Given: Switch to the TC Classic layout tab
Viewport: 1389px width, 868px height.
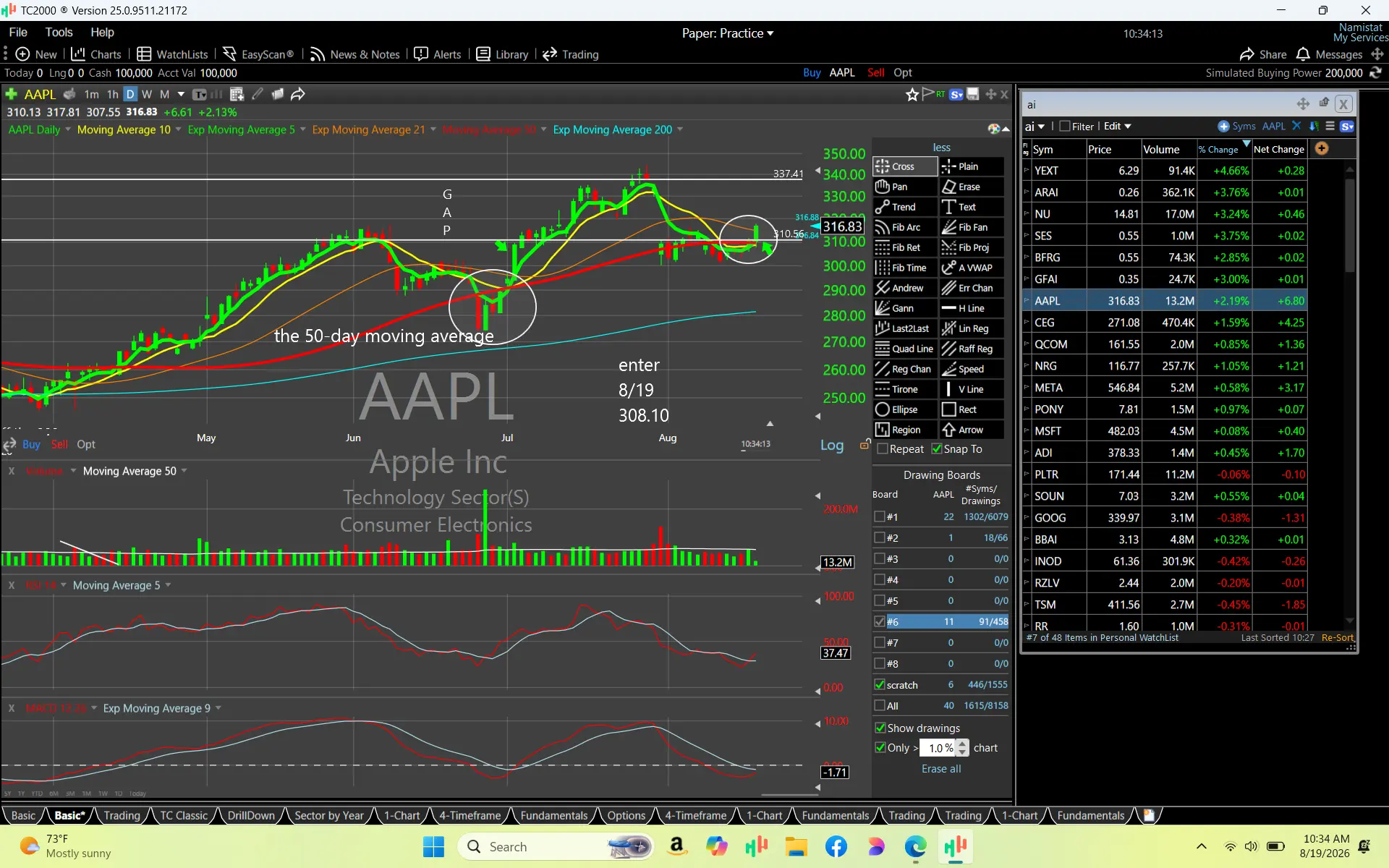Looking at the screenshot, I should [184, 815].
